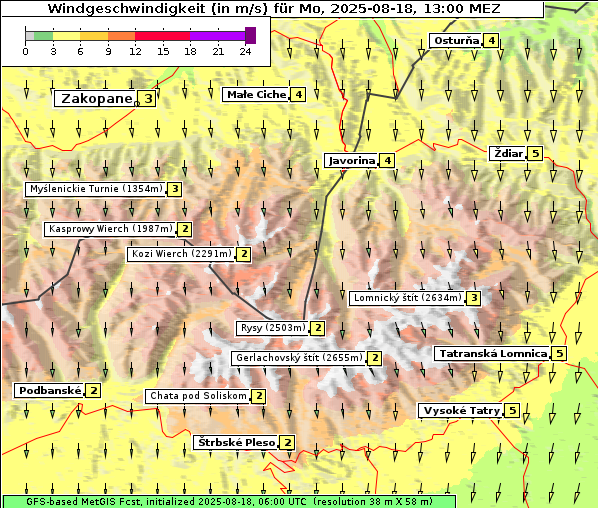598x508 pixels.
Task: Open the Javorina place label
Action: coord(351,161)
